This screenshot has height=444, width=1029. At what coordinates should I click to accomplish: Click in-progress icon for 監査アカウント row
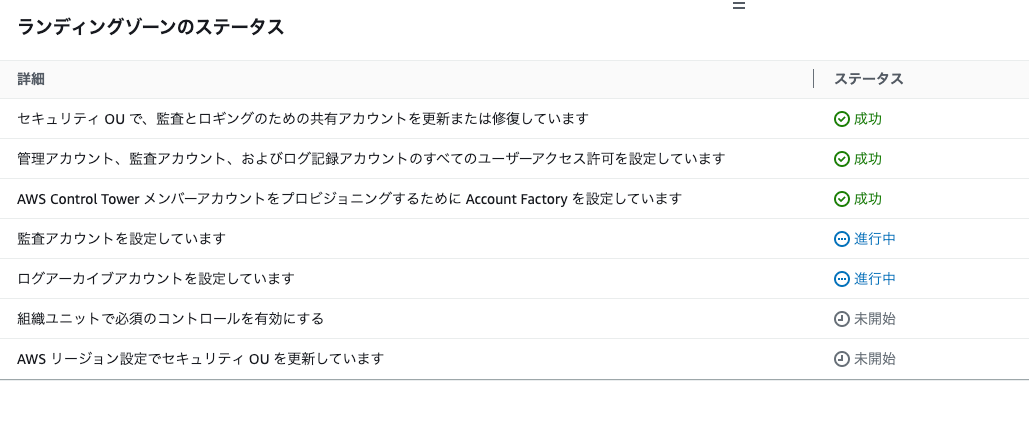(841, 239)
